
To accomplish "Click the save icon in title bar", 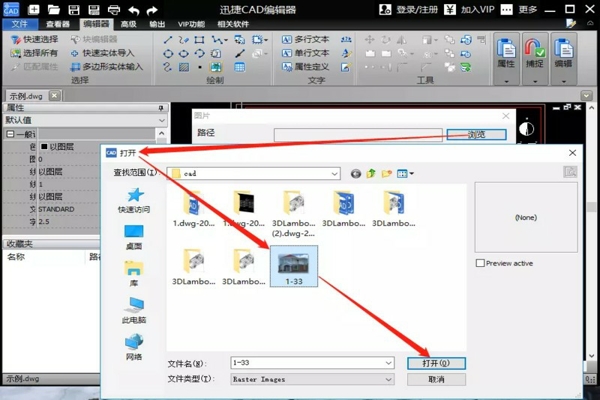I will [x=73, y=10].
